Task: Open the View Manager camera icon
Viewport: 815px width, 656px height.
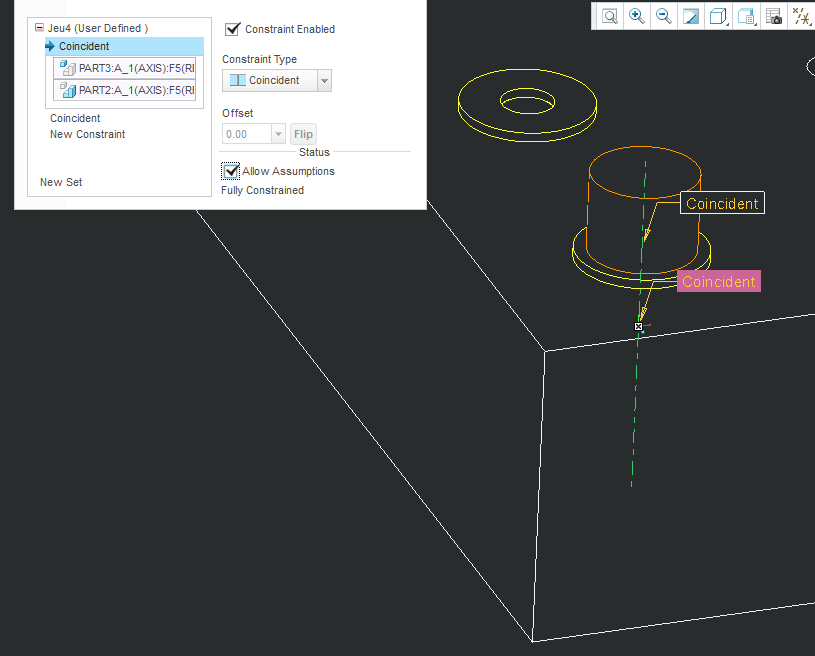Action: [x=773, y=16]
